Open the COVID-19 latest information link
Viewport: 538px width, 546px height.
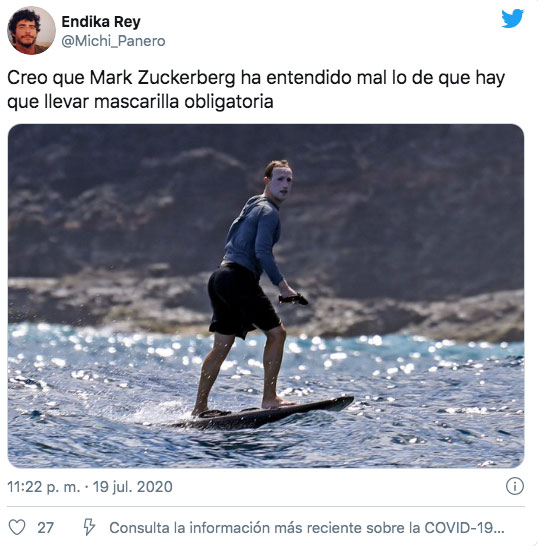[x=306, y=528]
